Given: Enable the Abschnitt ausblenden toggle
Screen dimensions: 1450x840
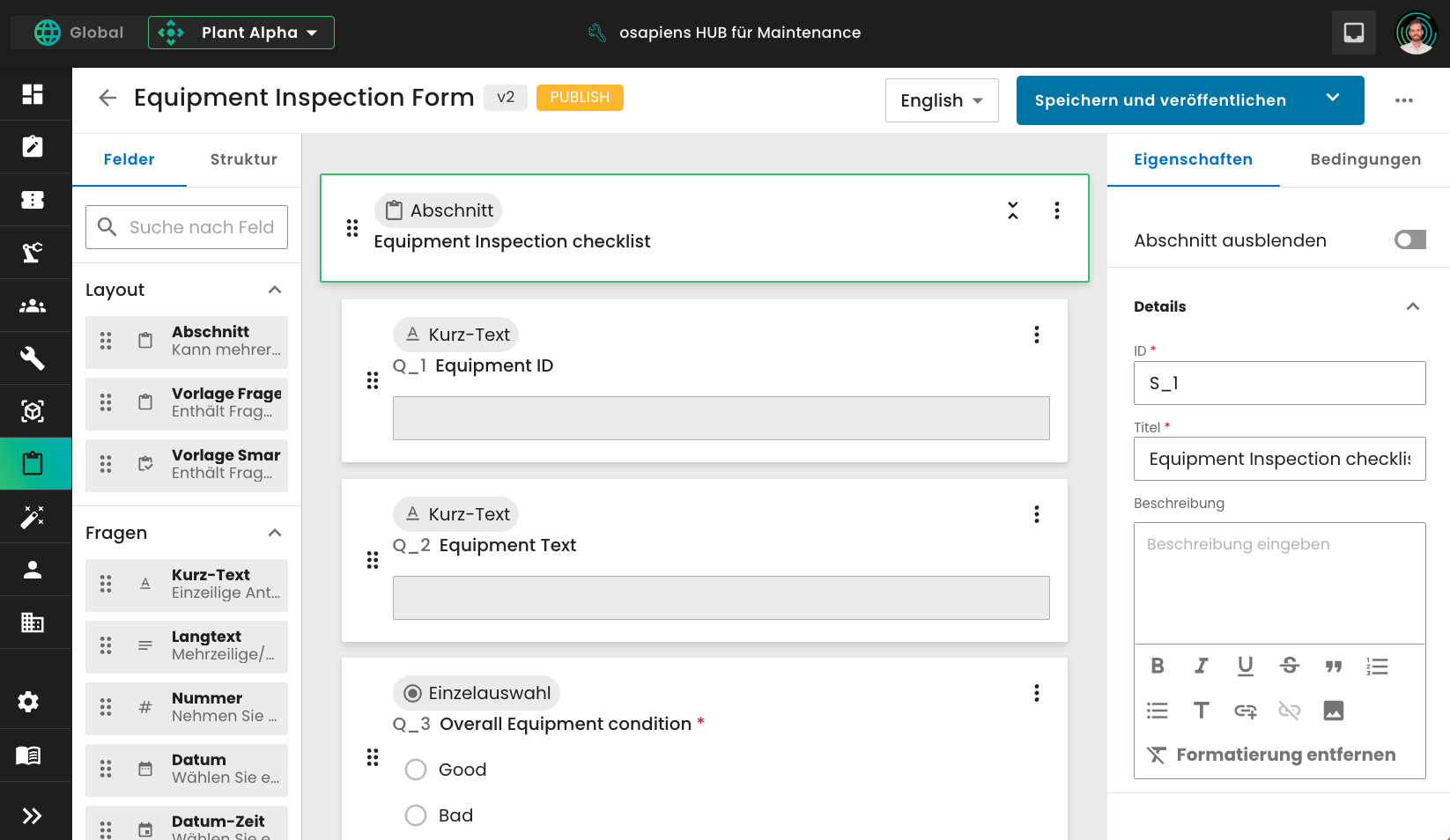Looking at the screenshot, I should point(1409,239).
